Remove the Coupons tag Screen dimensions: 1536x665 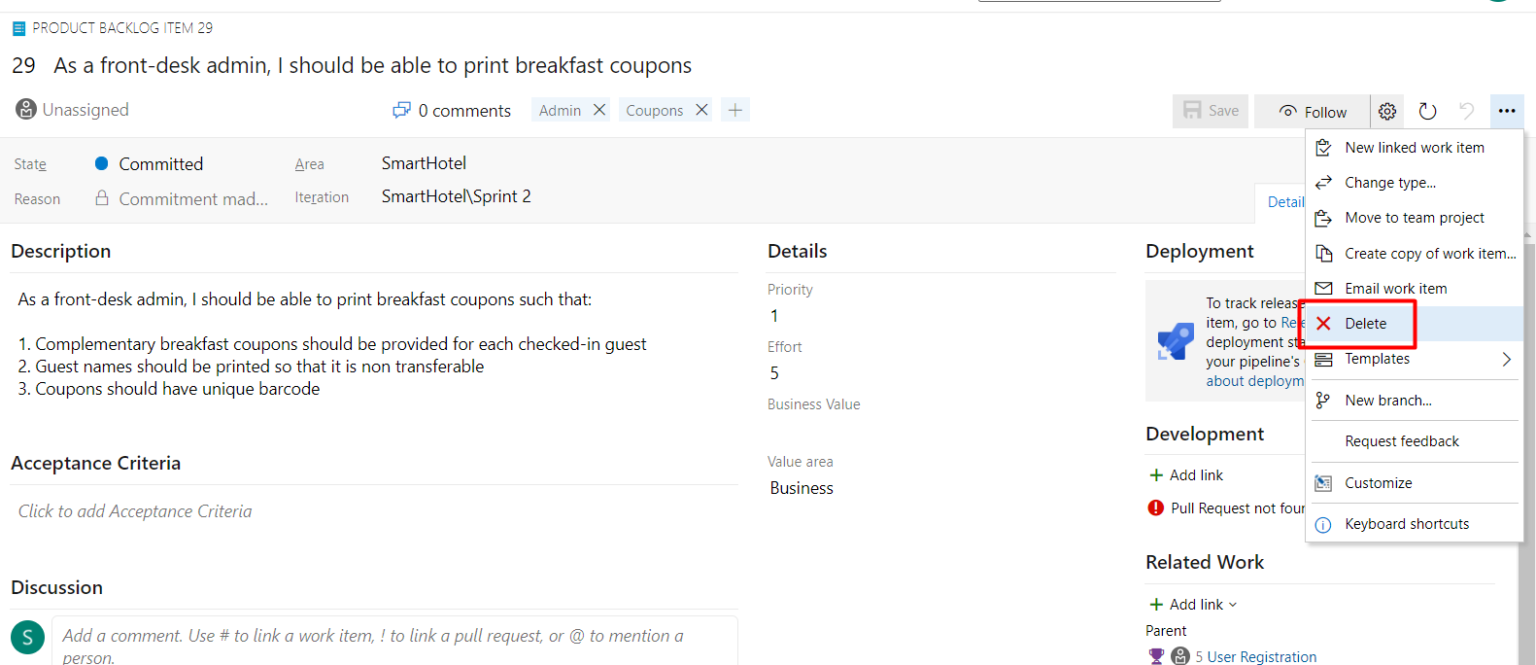tap(702, 110)
